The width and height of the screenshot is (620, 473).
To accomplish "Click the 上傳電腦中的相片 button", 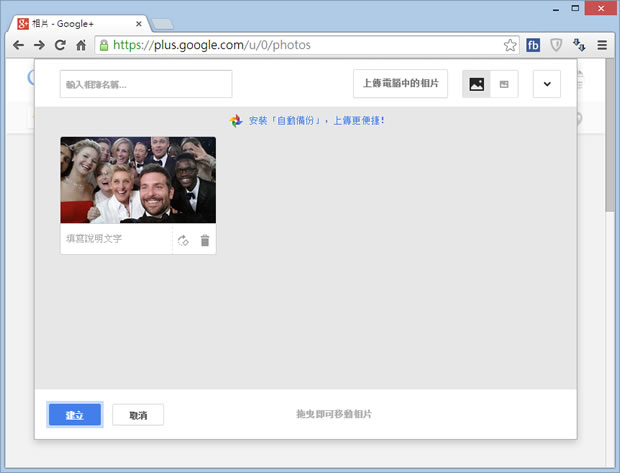I will tap(401, 83).
